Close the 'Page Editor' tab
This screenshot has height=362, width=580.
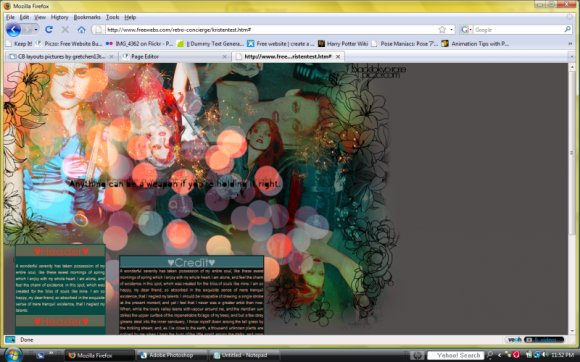point(225,57)
